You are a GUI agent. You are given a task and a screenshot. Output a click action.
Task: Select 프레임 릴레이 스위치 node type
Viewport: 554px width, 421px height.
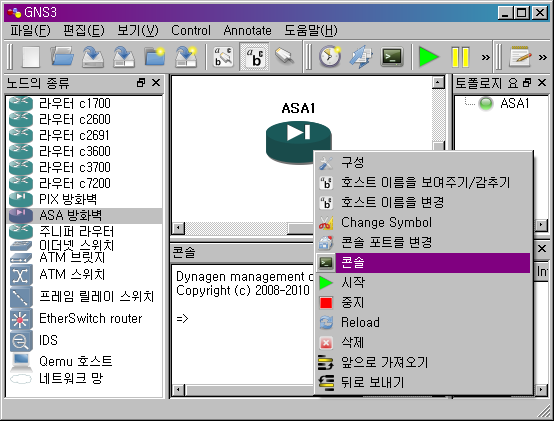click(84, 297)
